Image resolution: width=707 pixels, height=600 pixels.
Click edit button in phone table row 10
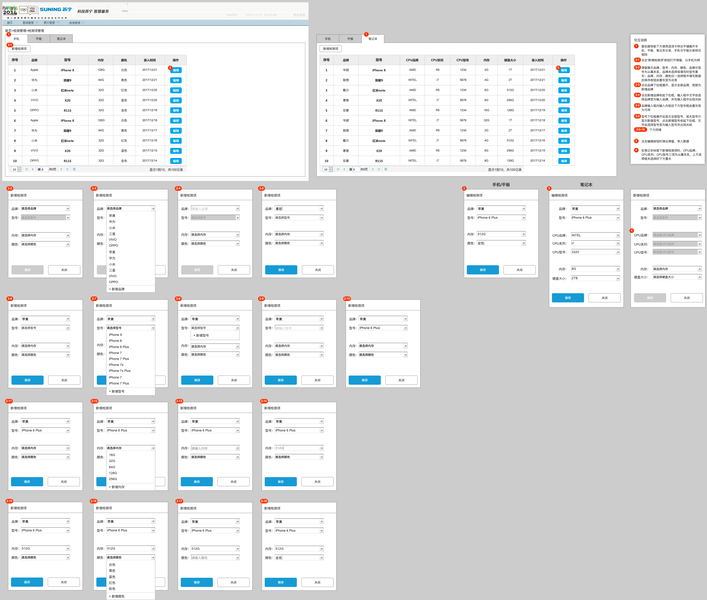click(176, 161)
